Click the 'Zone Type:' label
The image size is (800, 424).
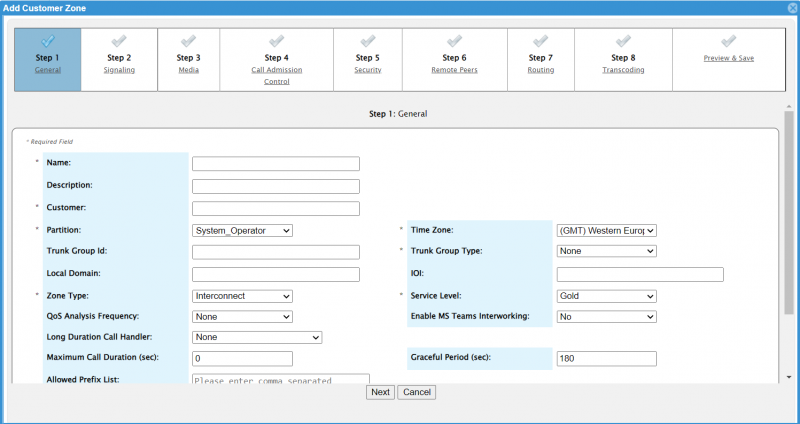67,295
